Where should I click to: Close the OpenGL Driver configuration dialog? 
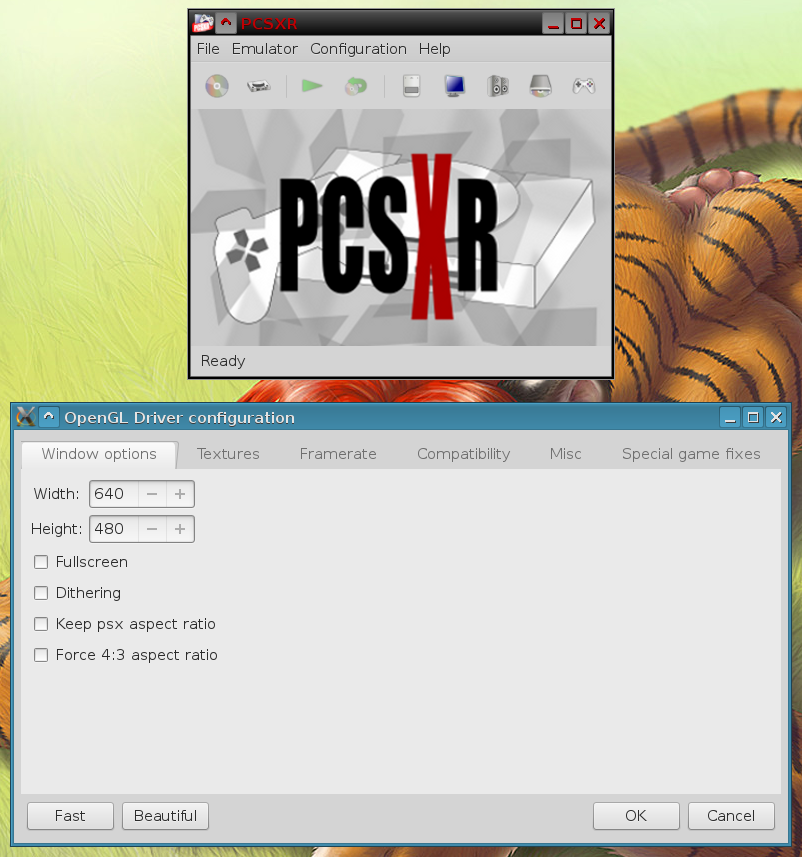776,417
